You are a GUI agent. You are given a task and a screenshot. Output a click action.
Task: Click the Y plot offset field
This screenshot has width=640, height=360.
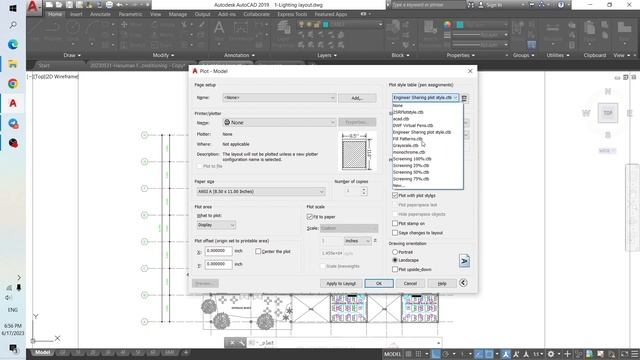coord(218,264)
